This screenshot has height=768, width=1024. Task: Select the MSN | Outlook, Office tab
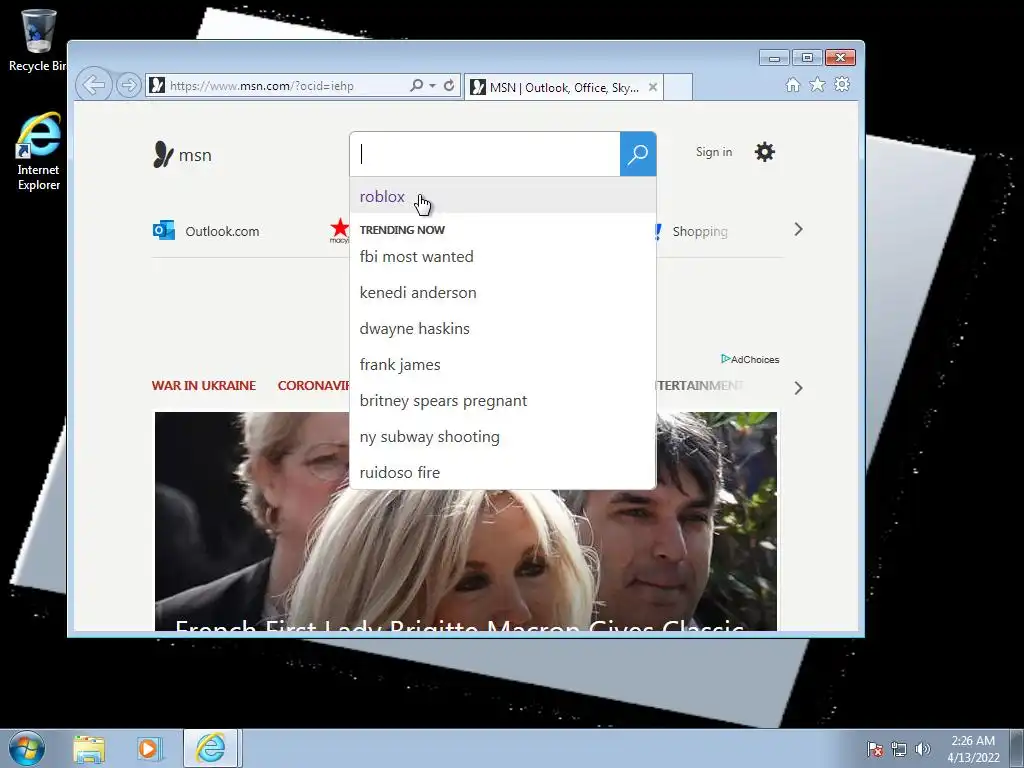coord(564,88)
